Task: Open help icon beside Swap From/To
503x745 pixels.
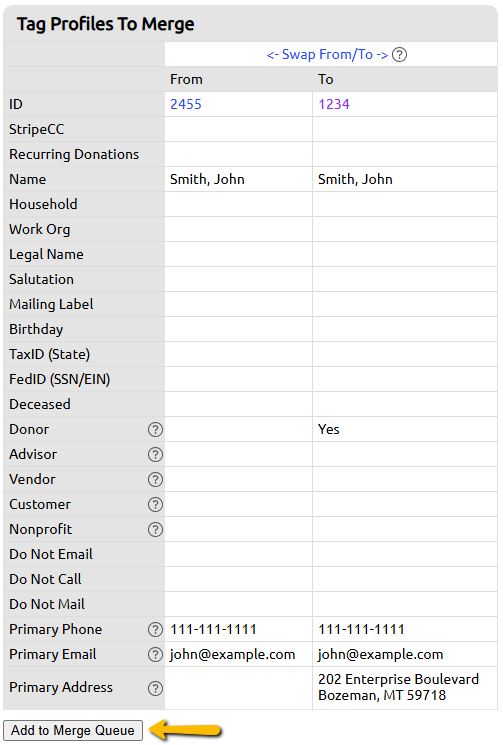Action: (x=399, y=55)
